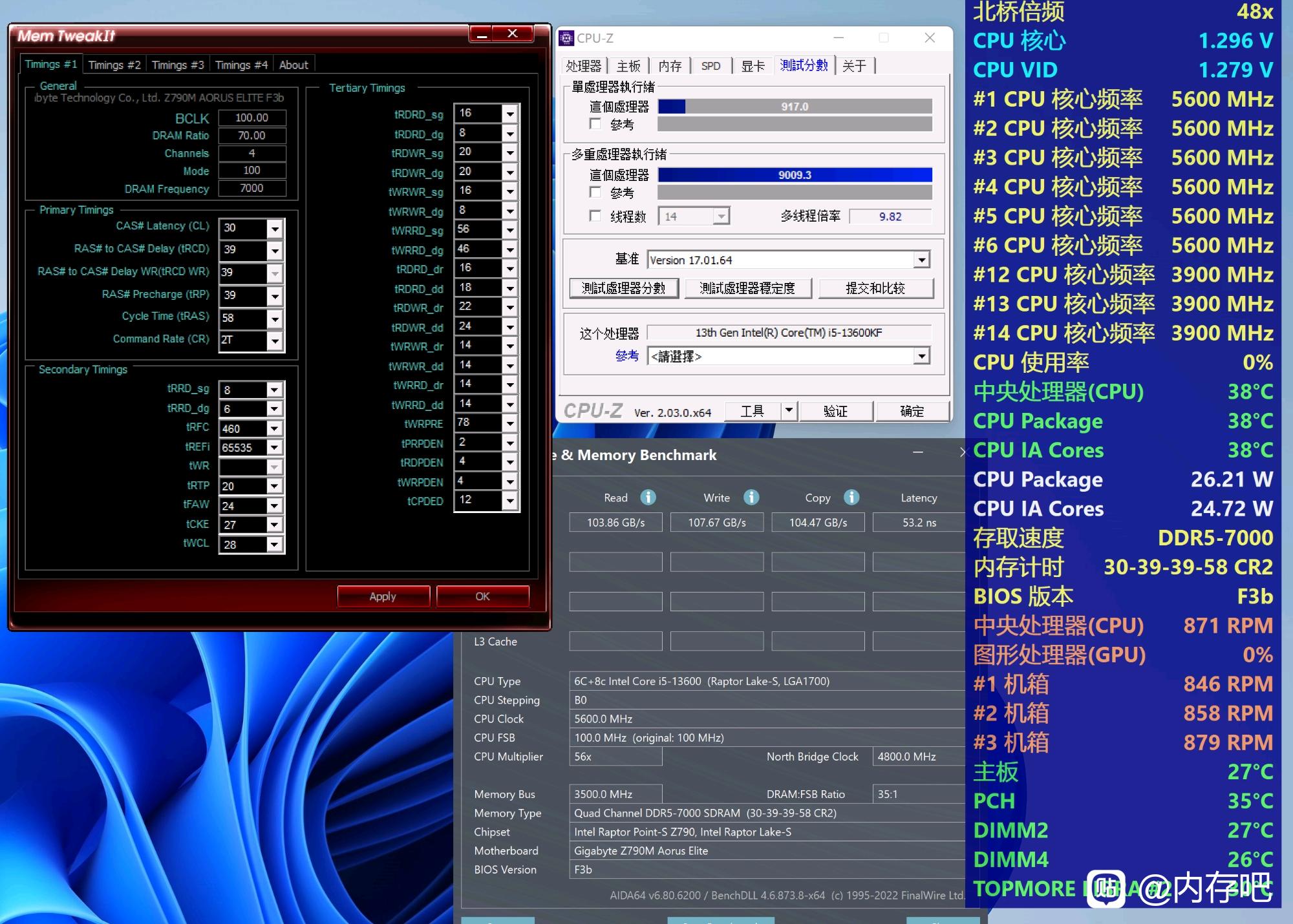
Task: Minimize the Mem TweakIt window
Action: point(481,34)
